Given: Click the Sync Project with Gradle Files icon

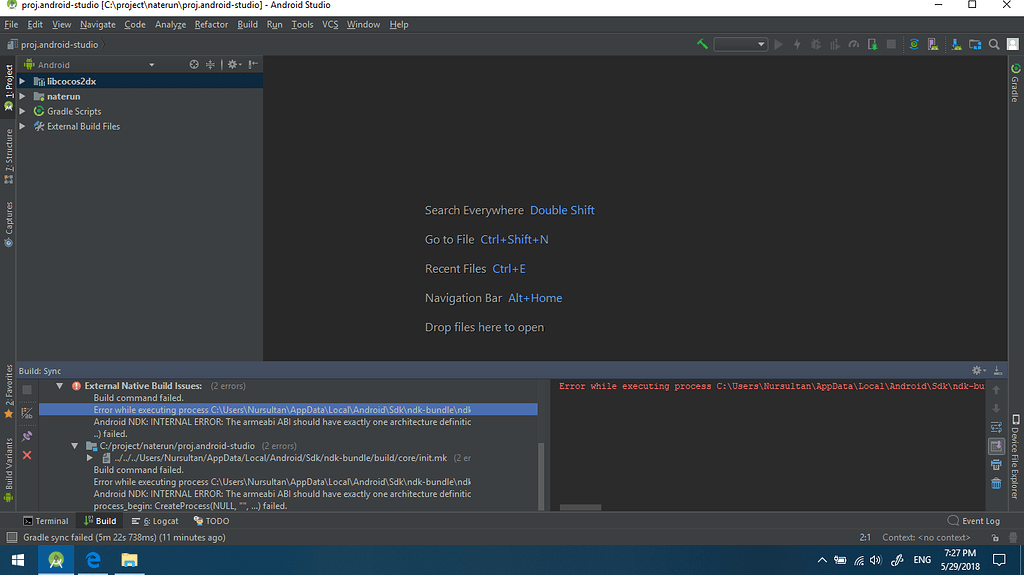Looking at the screenshot, I should point(913,44).
